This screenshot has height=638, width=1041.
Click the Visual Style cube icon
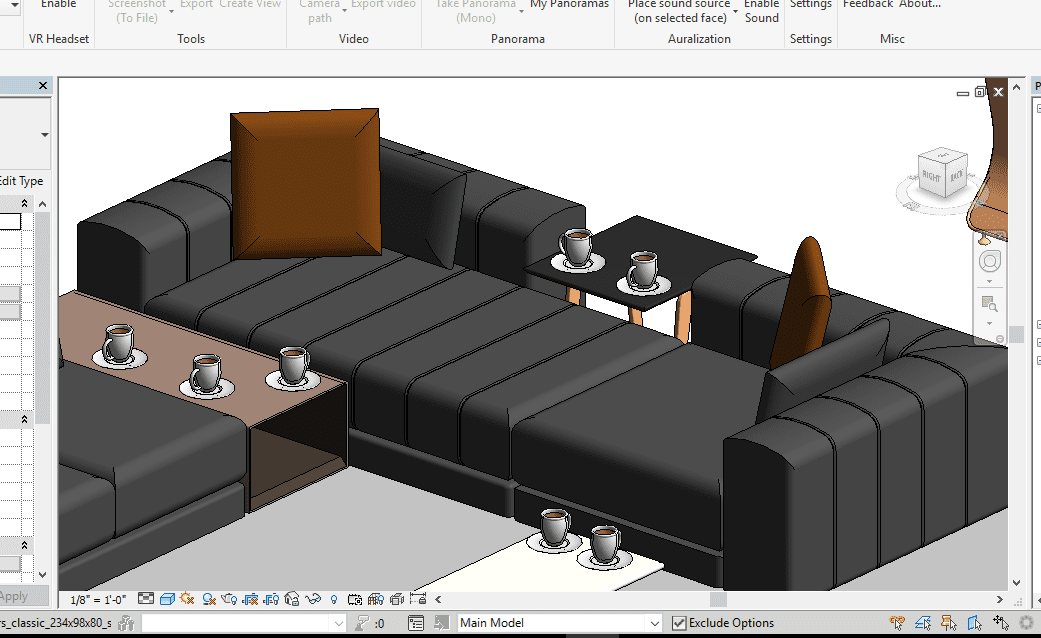[168, 599]
